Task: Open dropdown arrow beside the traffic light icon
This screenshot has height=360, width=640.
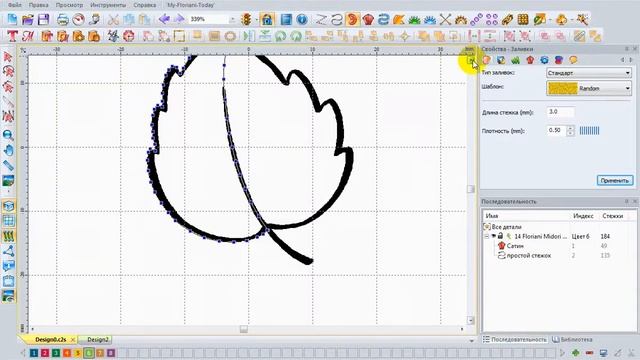Action: [256, 19]
